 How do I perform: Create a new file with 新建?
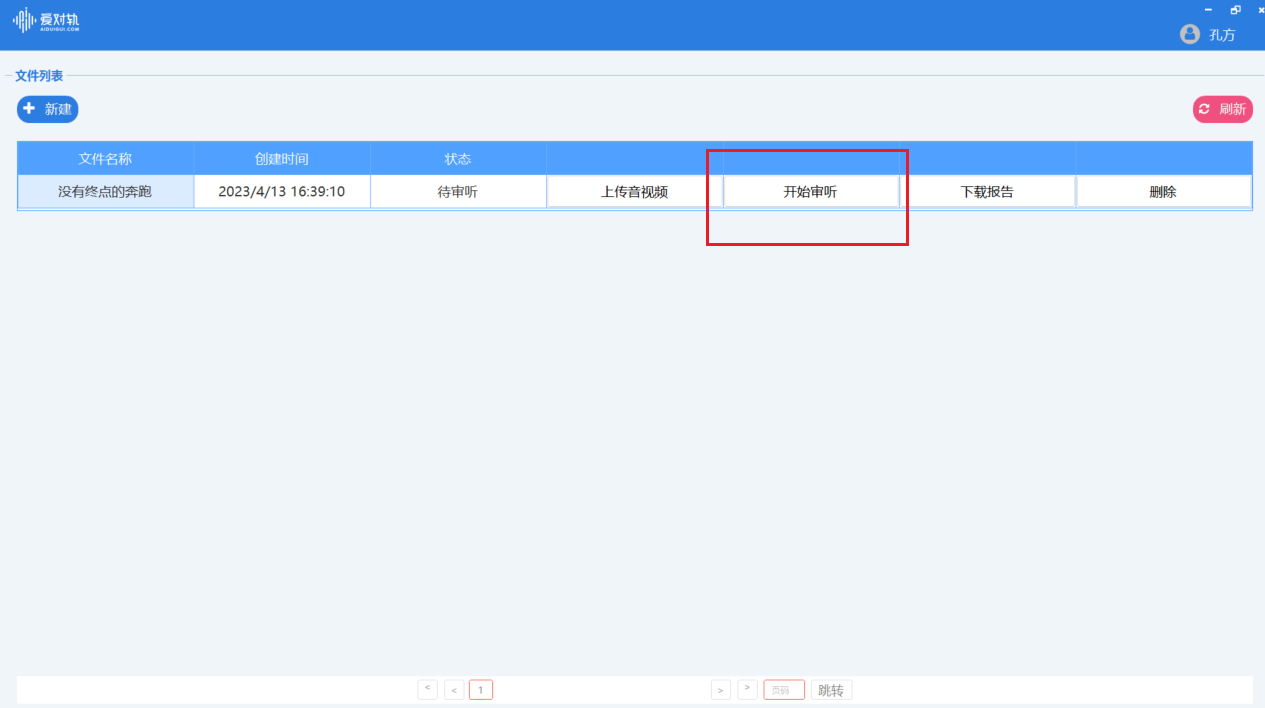[x=47, y=109]
